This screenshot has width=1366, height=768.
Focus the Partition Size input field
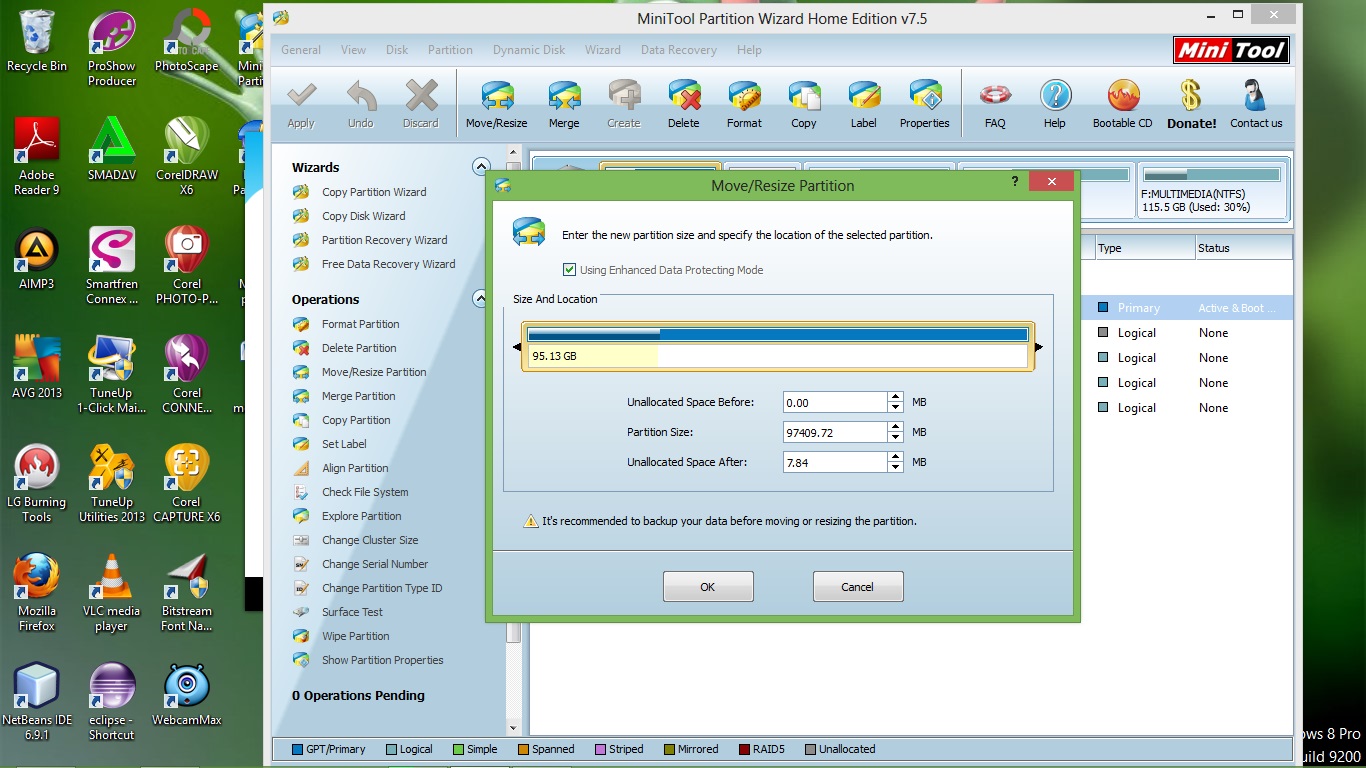[836, 432]
